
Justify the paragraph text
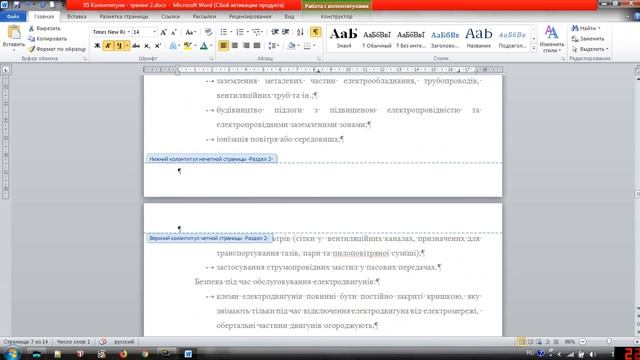click(x=257, y=46)
